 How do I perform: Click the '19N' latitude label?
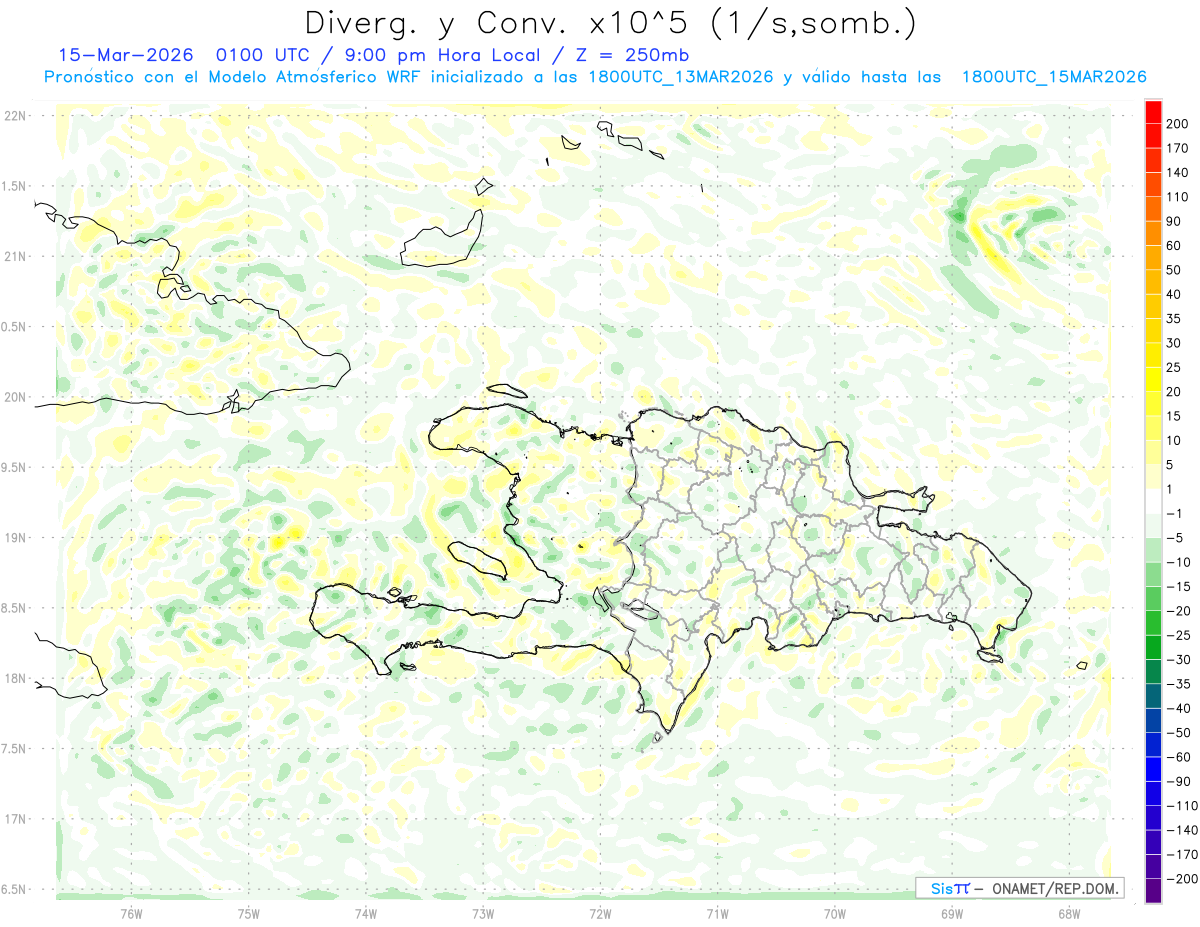14,538
